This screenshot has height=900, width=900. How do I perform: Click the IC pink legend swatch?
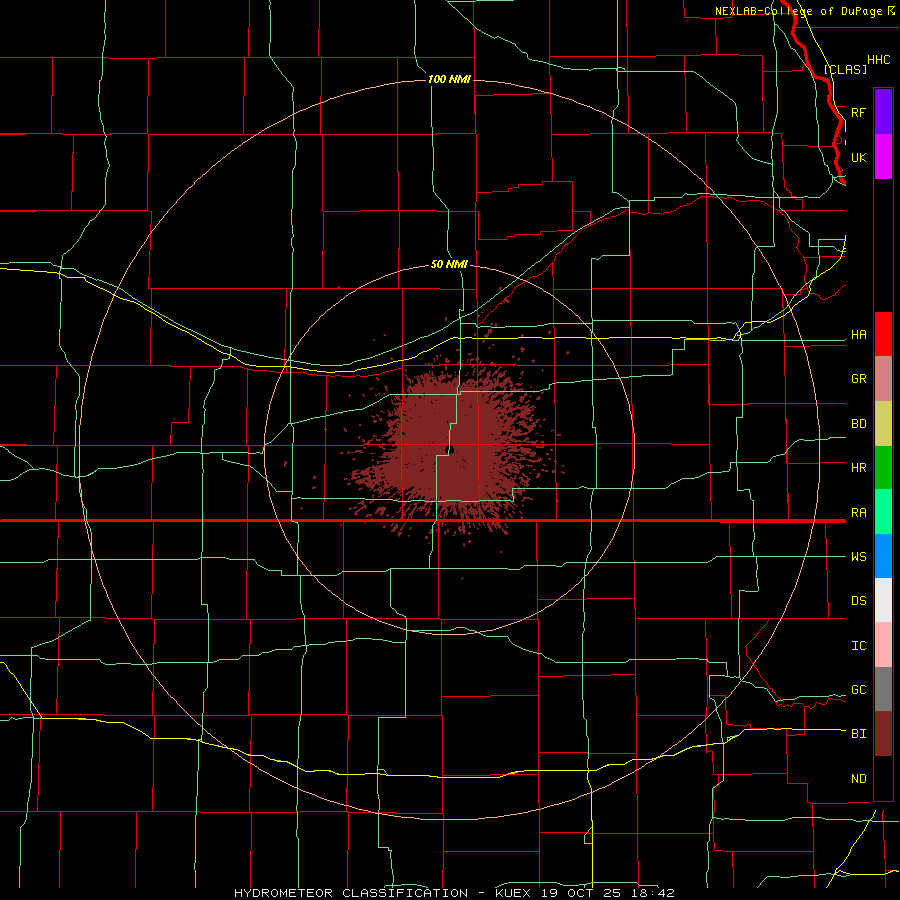tap(883, 645)
